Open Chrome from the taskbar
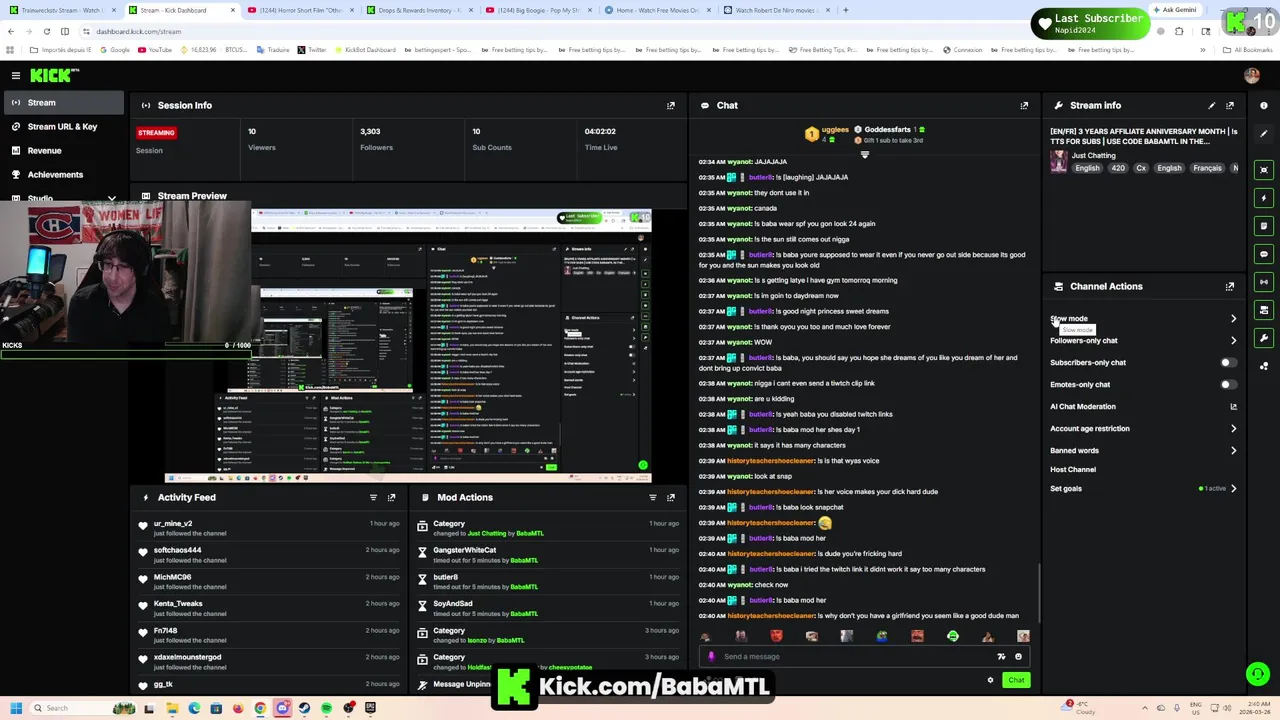 click(x=260, y=708)
